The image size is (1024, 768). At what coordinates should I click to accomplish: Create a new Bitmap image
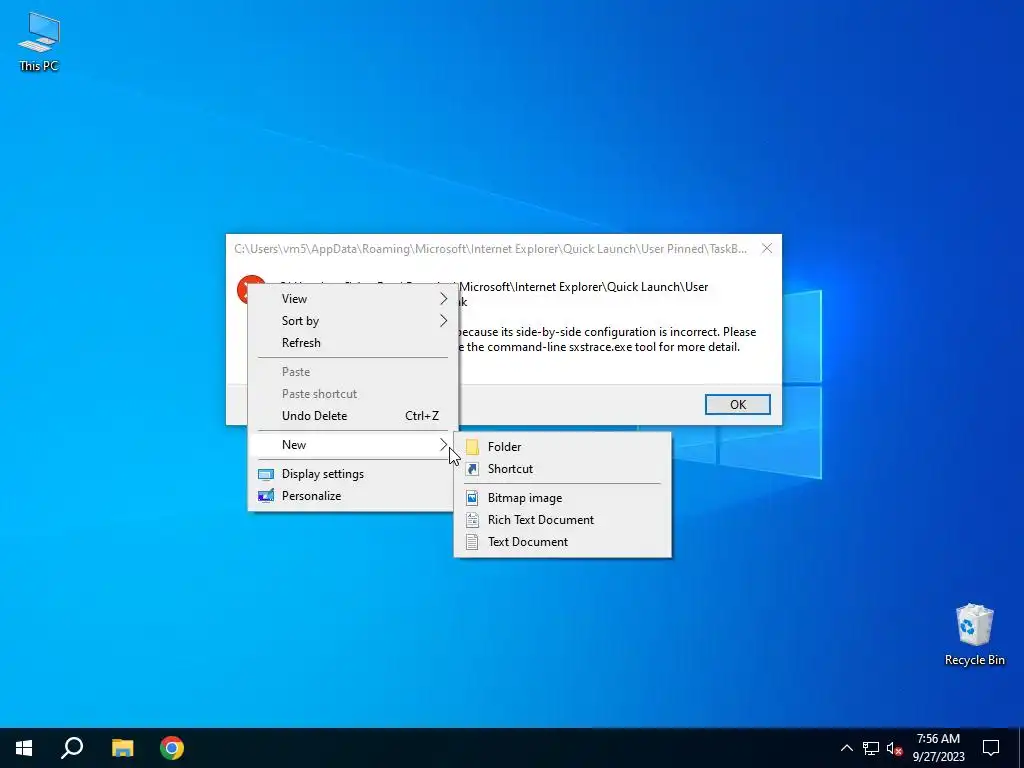tap(562, 498)
